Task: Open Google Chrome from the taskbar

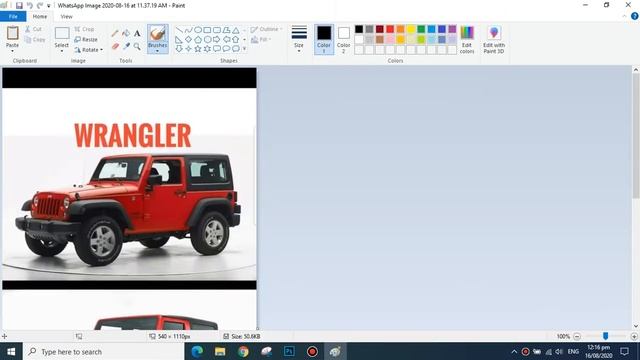Action: 243,351
